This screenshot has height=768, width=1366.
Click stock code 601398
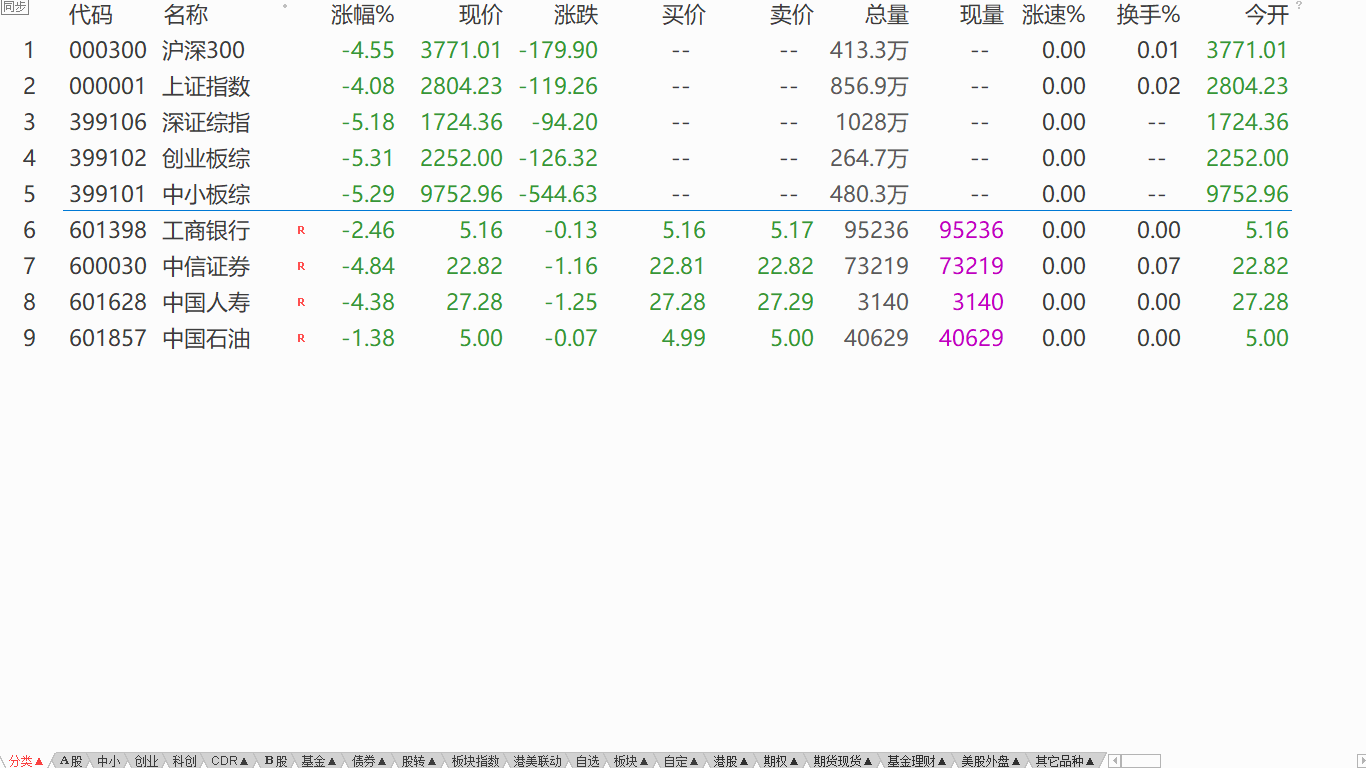pos(108,230)
